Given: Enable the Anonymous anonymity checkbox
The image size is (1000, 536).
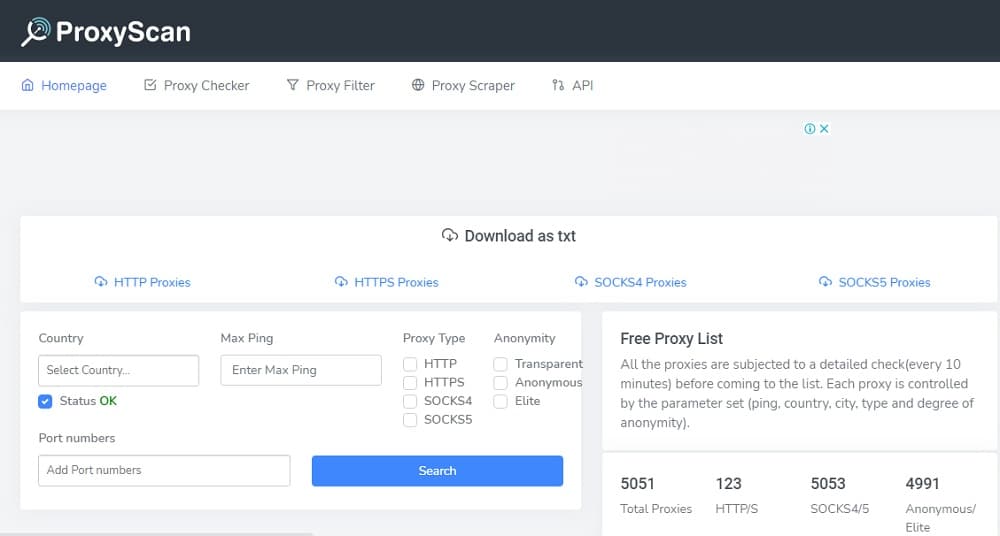Looking at the screenshot, I should 501,383.
